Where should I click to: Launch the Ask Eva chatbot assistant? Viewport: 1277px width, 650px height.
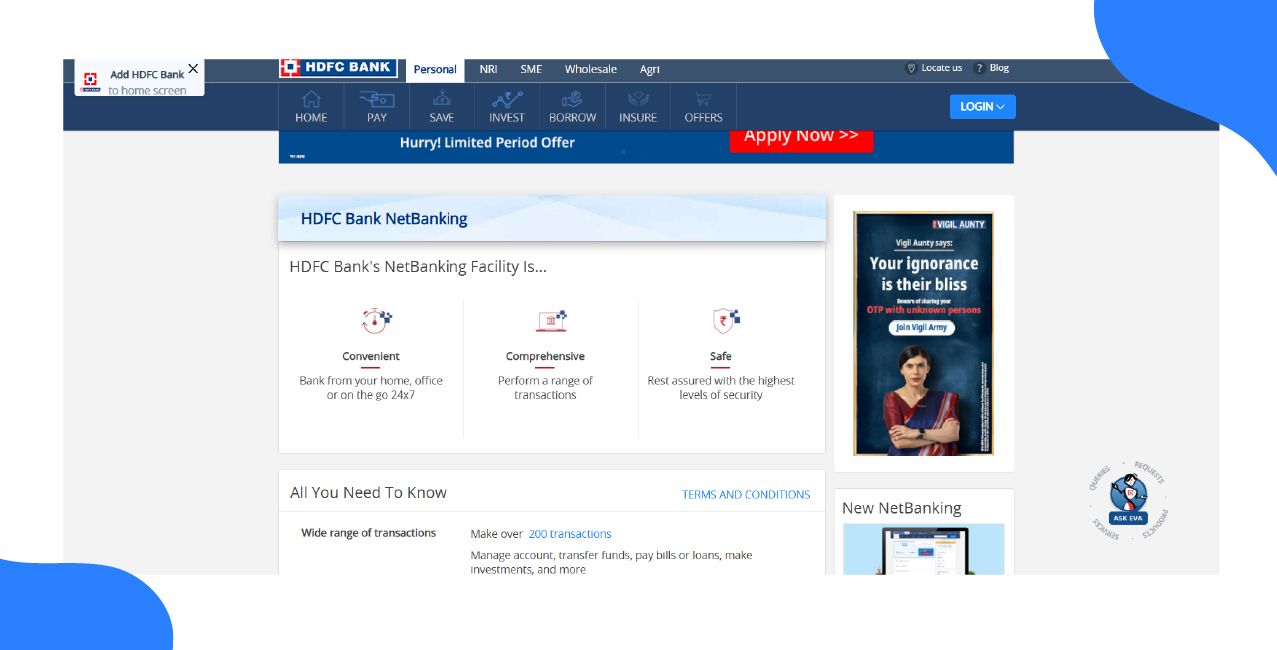[1127, 500]
